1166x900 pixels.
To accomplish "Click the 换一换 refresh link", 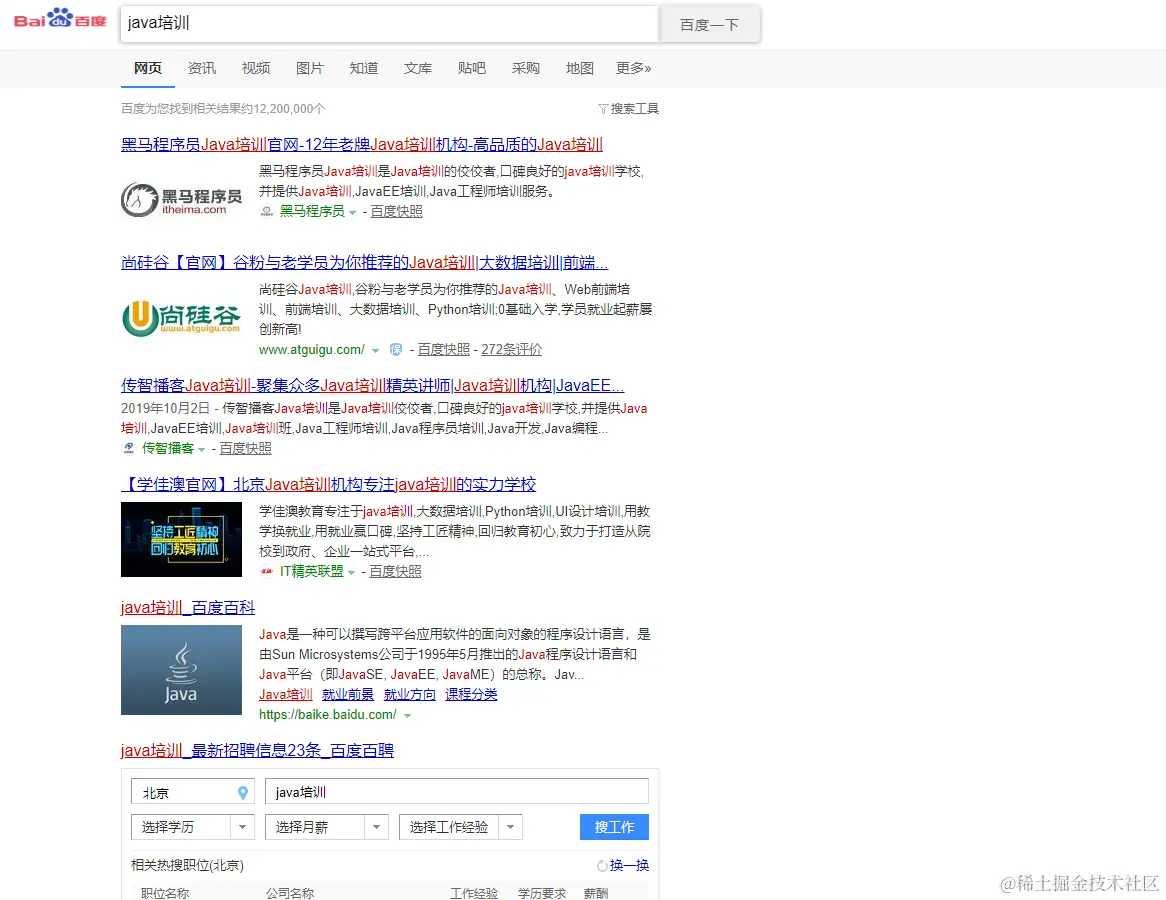I will tap(629, 865).
